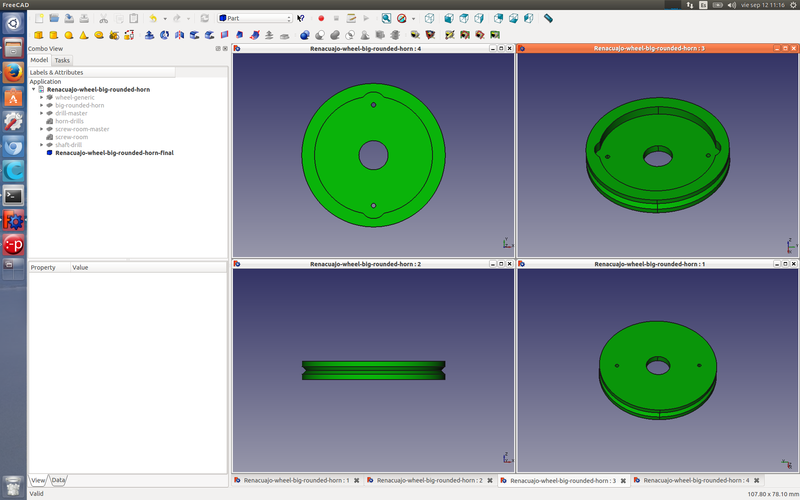Click the What's This help icon
The width and height of the screenshot is (800, 500).
click(x=301, y=18)
